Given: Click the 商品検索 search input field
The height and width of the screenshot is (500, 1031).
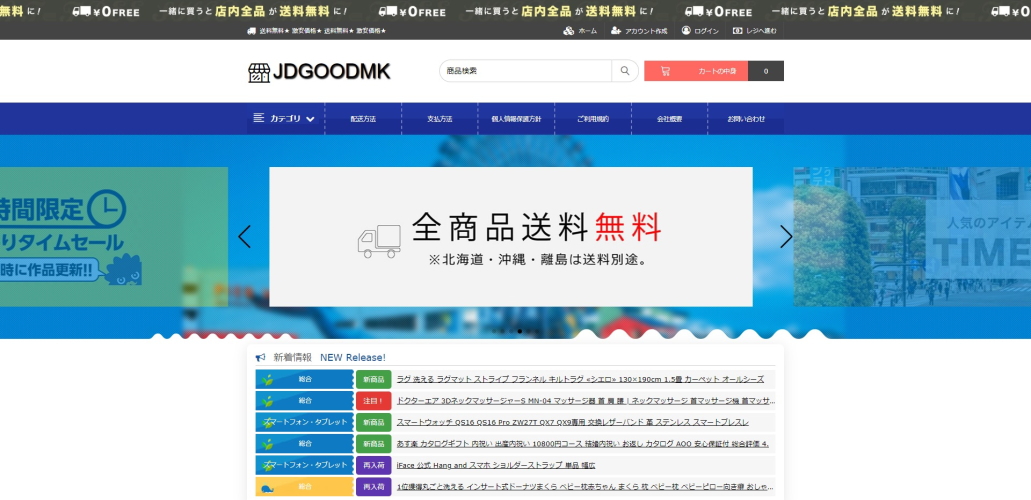Looking at the screenshot, I should click(x=525, y=71).
